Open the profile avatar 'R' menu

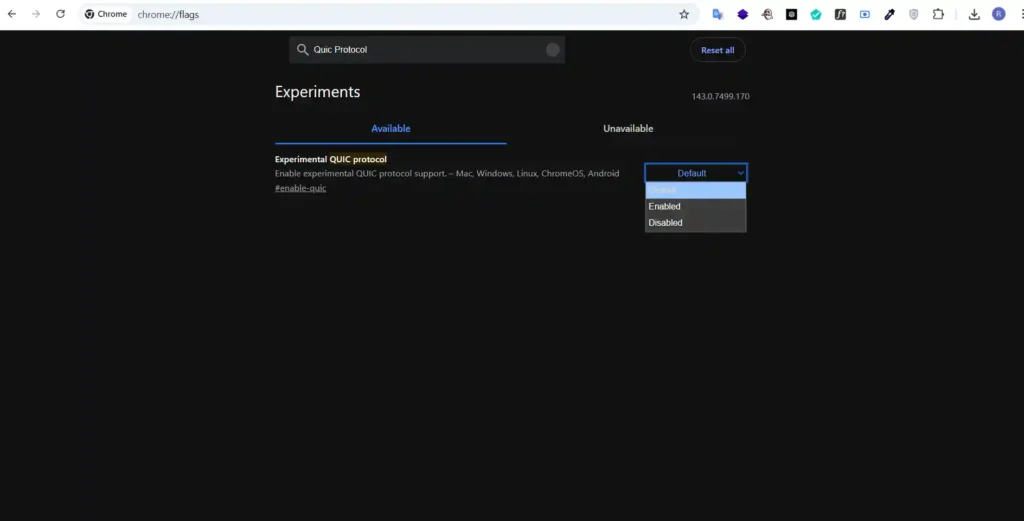(998, 14)
